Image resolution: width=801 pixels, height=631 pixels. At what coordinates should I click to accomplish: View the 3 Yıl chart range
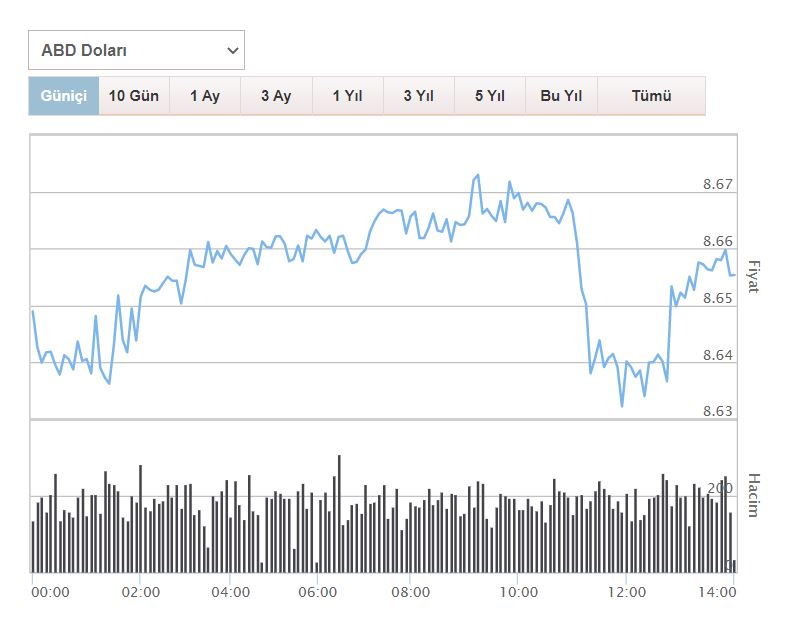click(x=418, y=96)
